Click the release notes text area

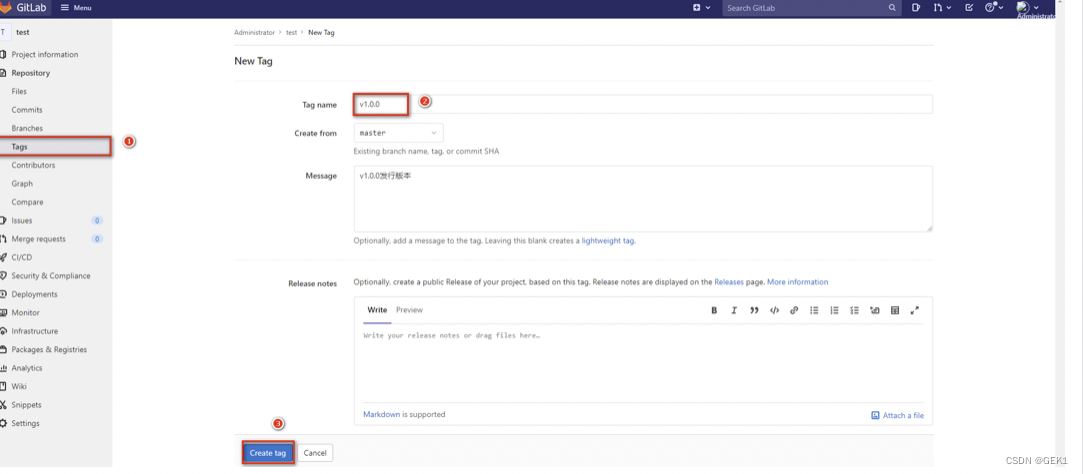point(643,363)
